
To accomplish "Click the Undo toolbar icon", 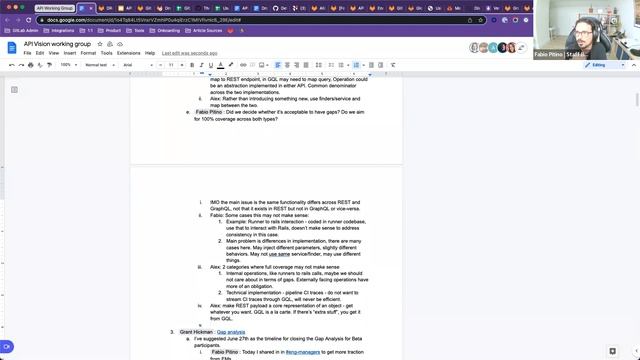I will (x=11, y=65).
